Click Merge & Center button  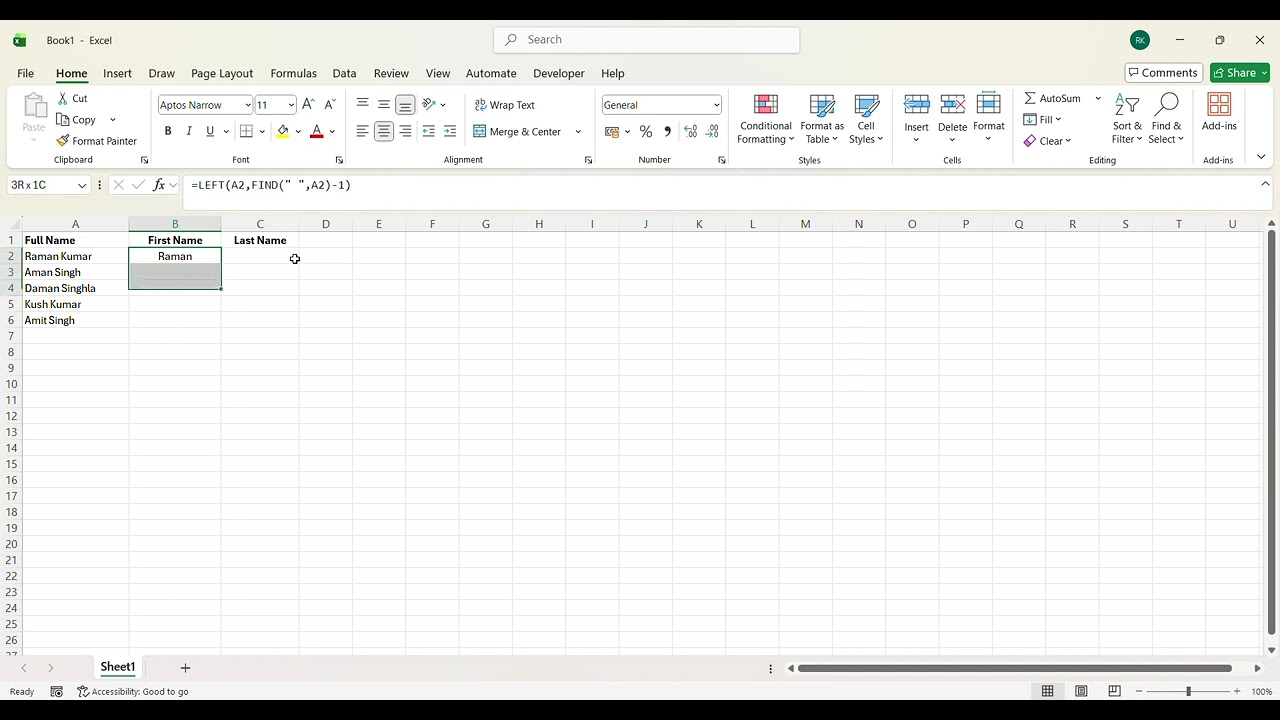517,131
